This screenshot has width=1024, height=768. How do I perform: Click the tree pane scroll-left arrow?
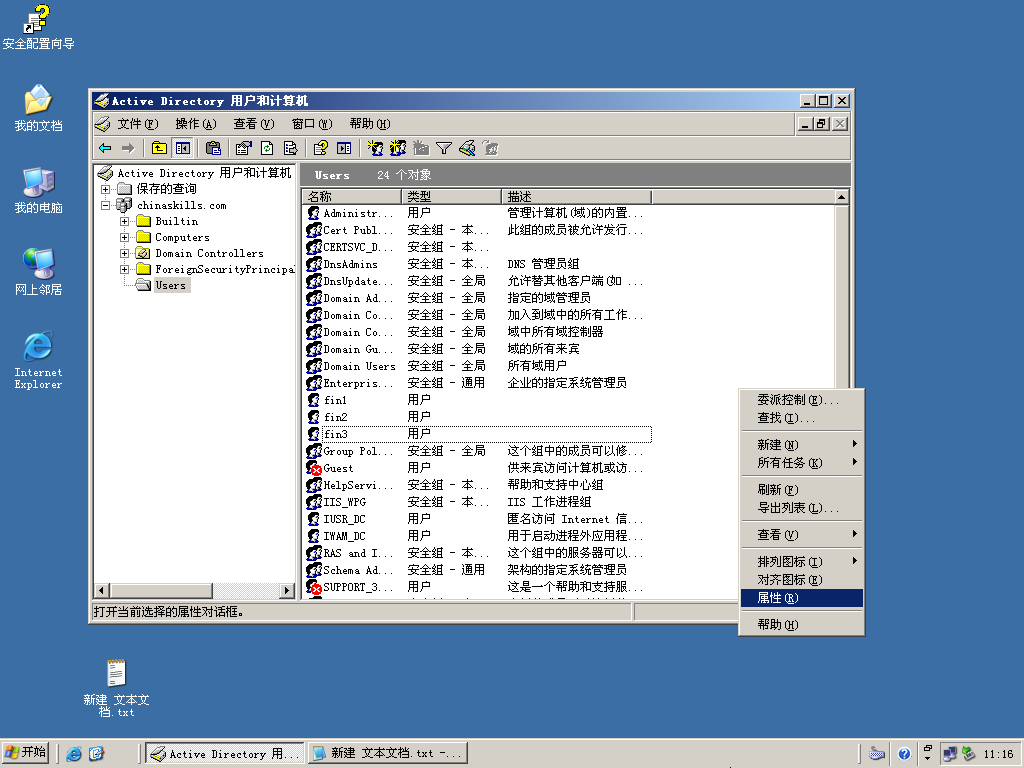tap(101, 590)
